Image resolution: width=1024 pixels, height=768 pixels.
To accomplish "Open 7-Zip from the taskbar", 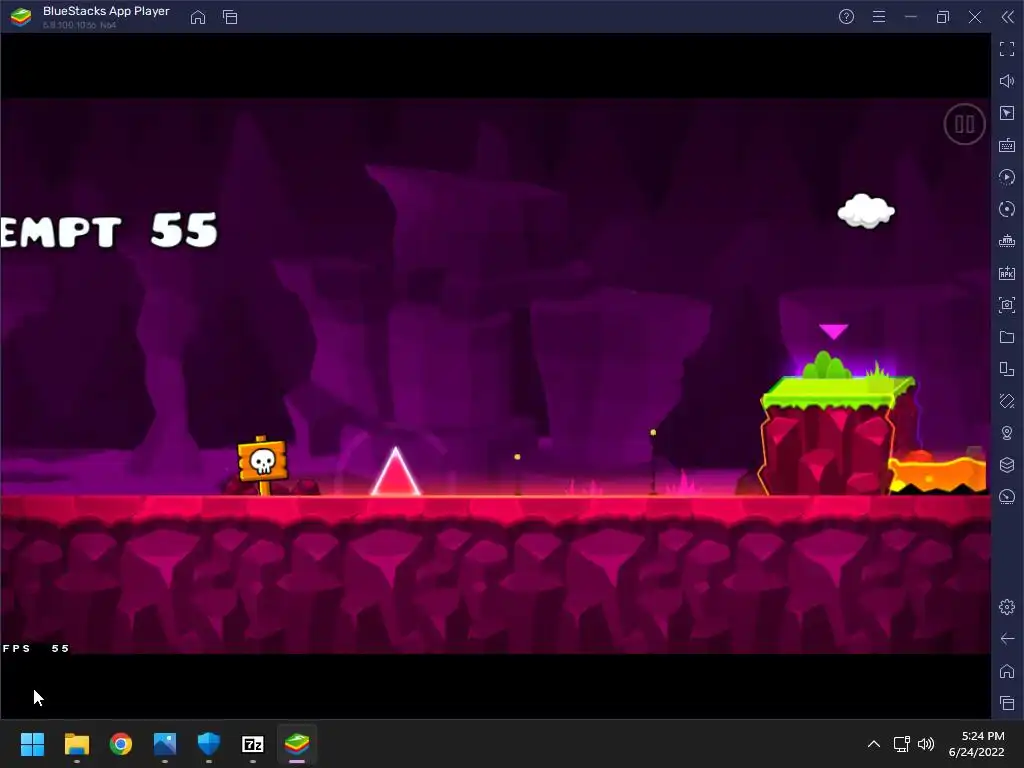I will click(253, 744).
